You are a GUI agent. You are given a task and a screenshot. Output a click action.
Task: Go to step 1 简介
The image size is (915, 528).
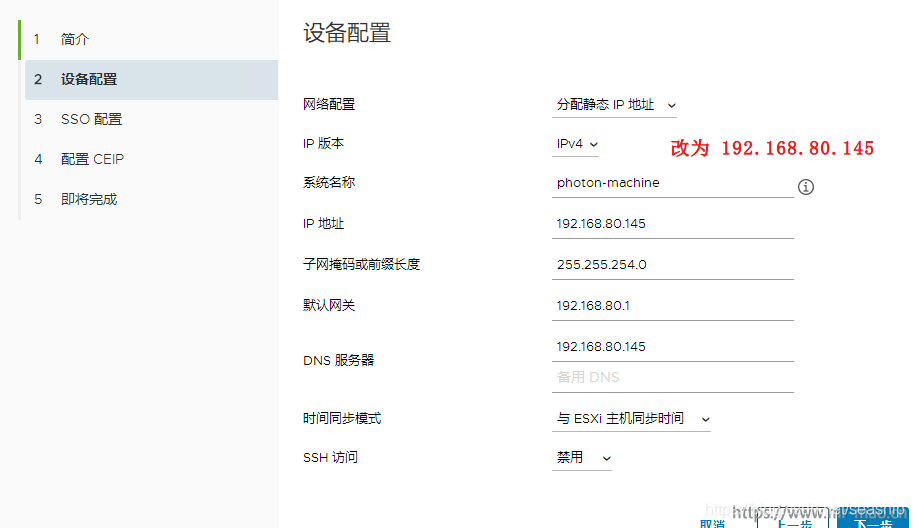point(149,40)
